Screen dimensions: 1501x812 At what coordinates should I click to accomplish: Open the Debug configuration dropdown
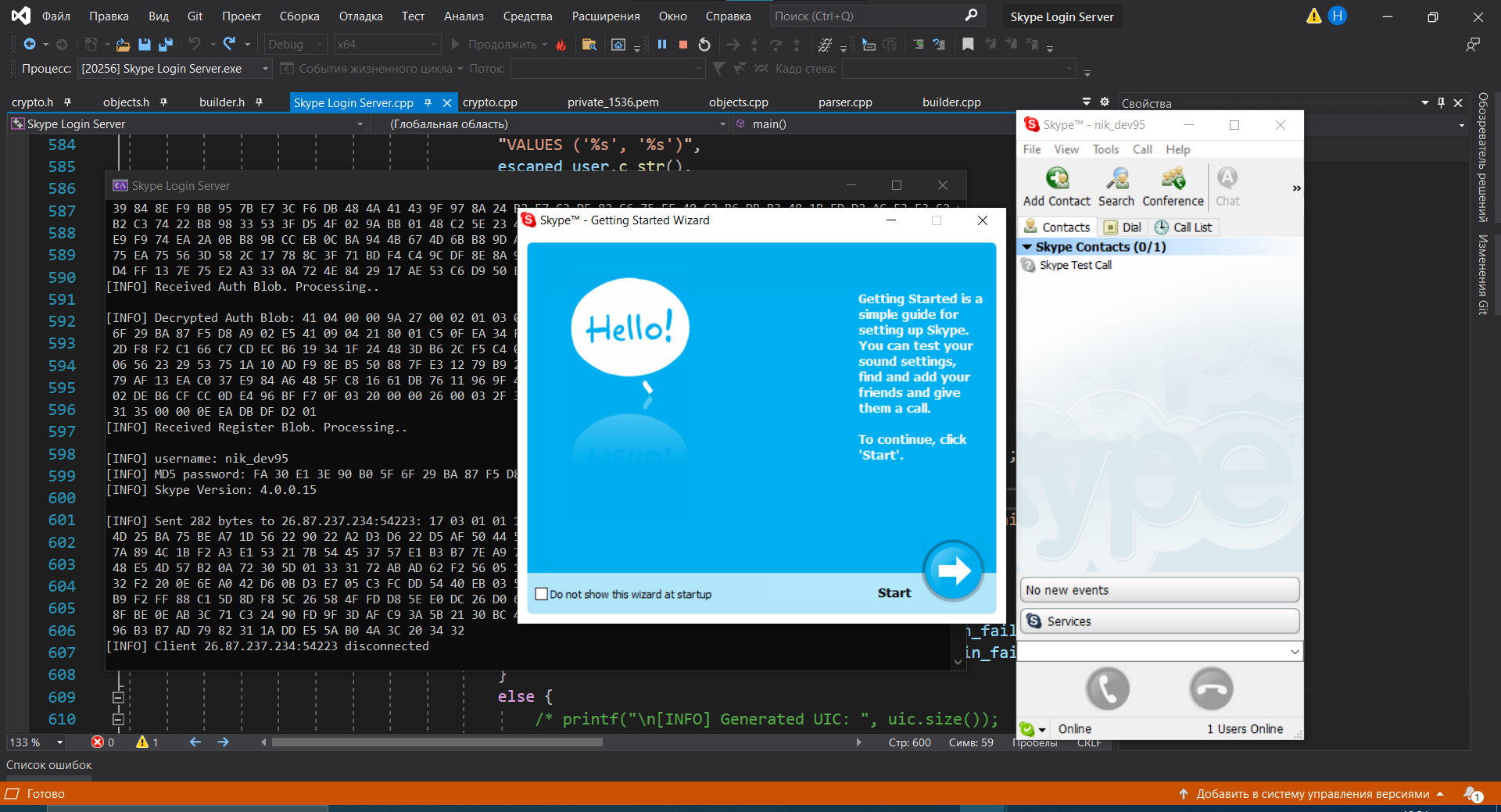[295, 45]
